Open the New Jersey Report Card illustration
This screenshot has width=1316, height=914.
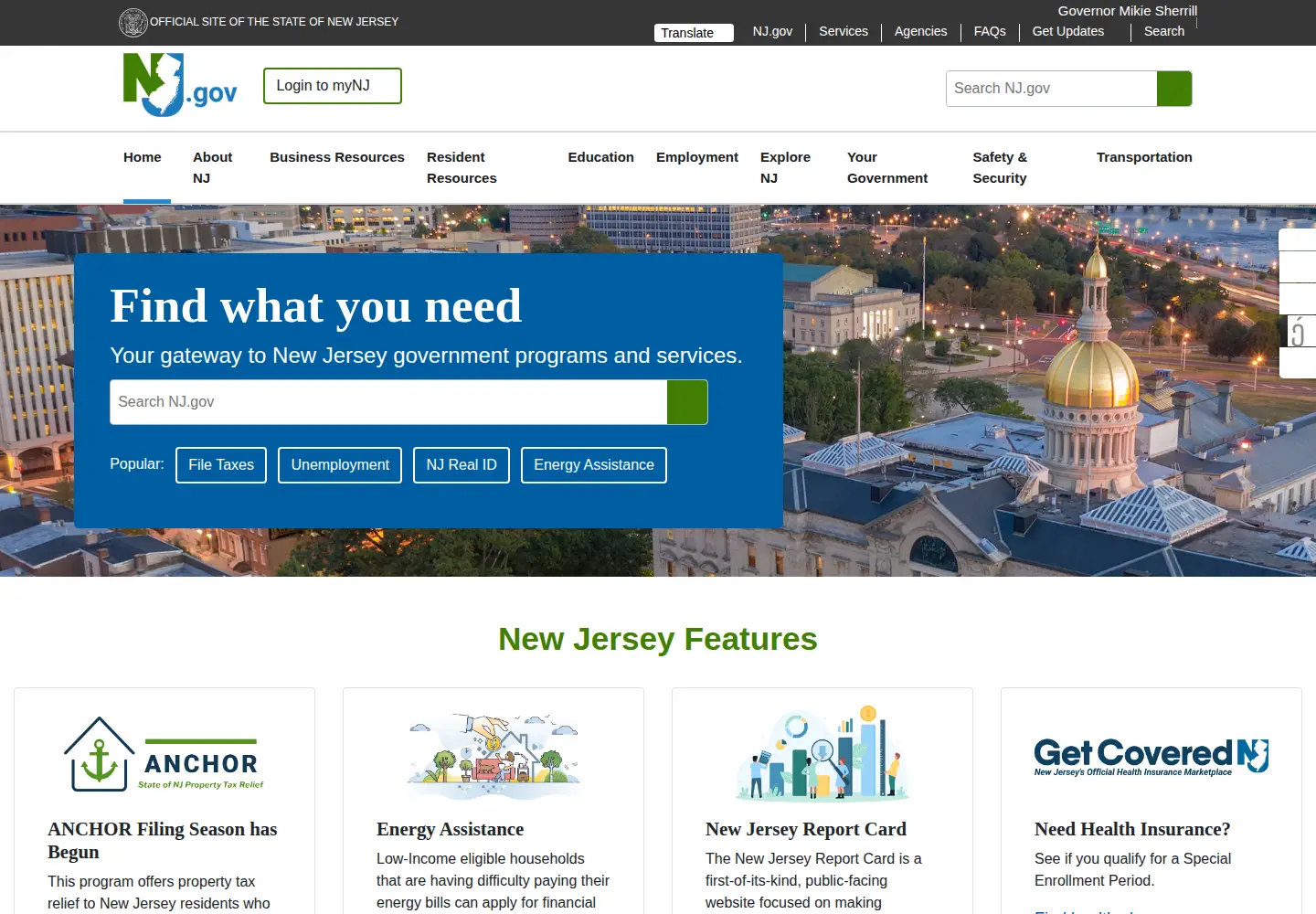822,753
